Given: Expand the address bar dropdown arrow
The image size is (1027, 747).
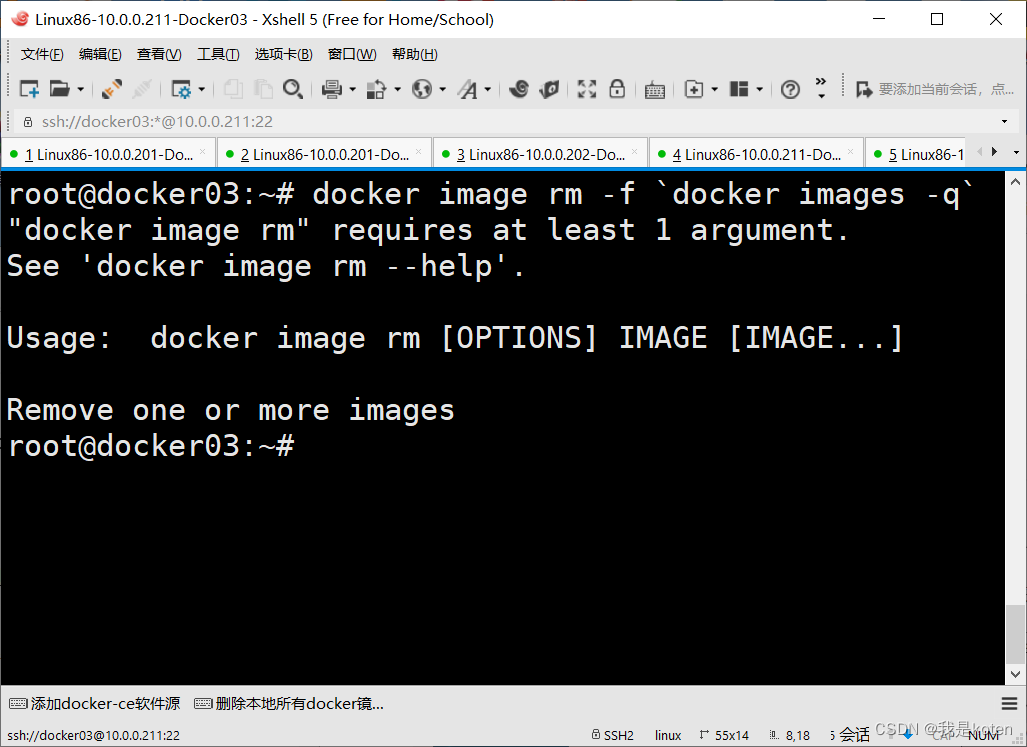Looking at the screenshot, I should [1004, 122].
